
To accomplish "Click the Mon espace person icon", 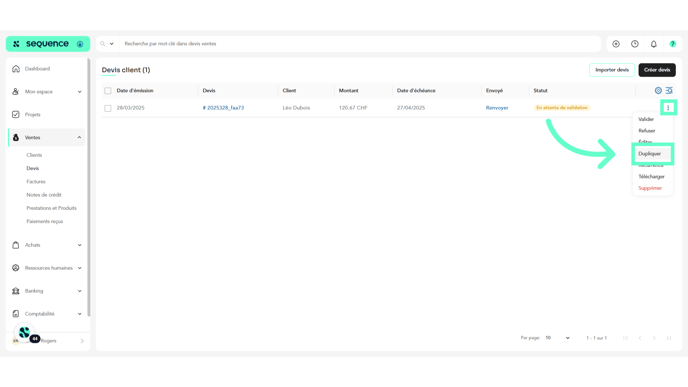I will (x=16, y=92).
